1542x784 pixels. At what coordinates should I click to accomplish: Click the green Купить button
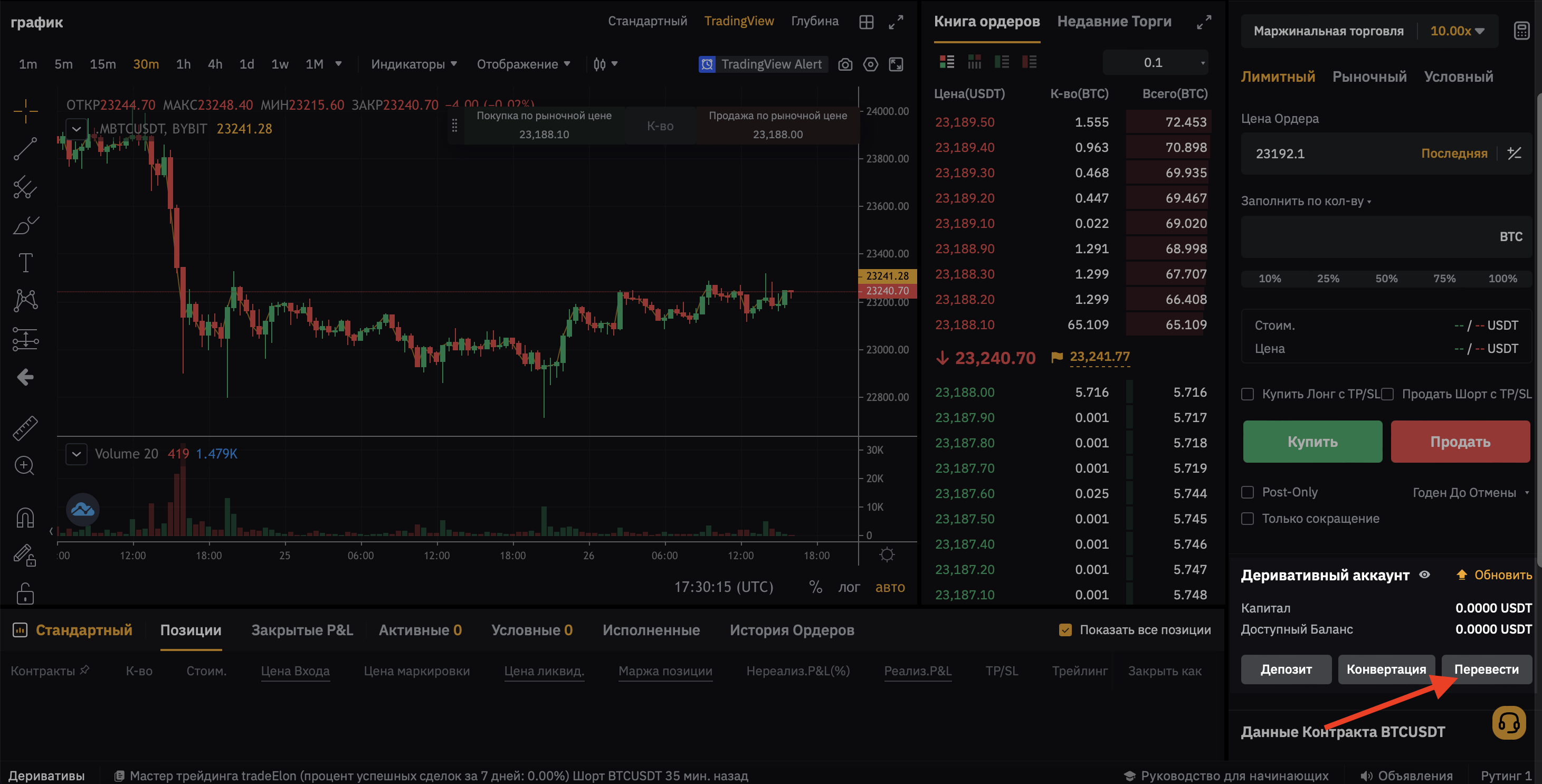pyautogui.click(x=1312, y=442)
